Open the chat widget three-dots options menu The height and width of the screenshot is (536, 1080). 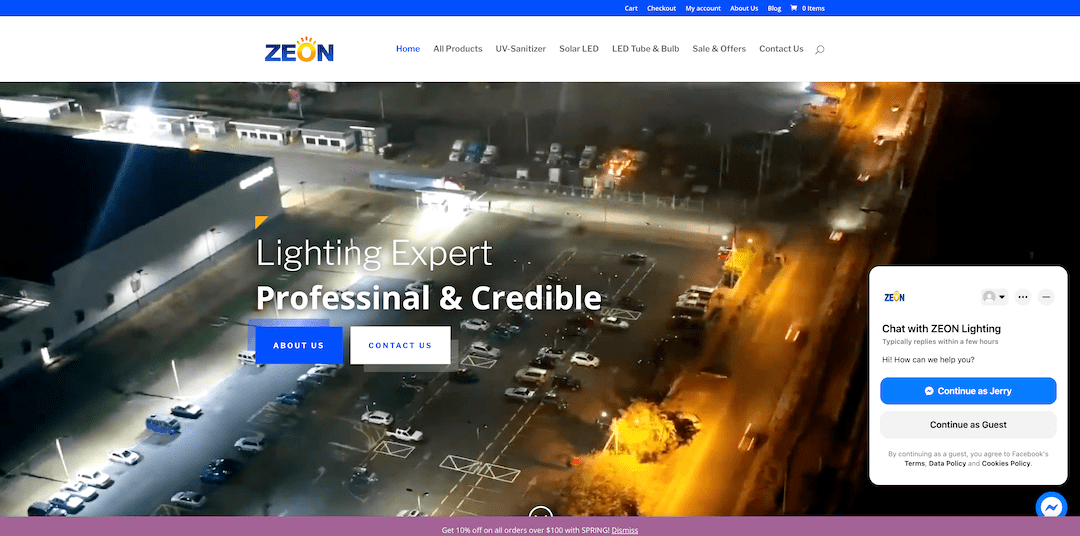coord(1023,297)
